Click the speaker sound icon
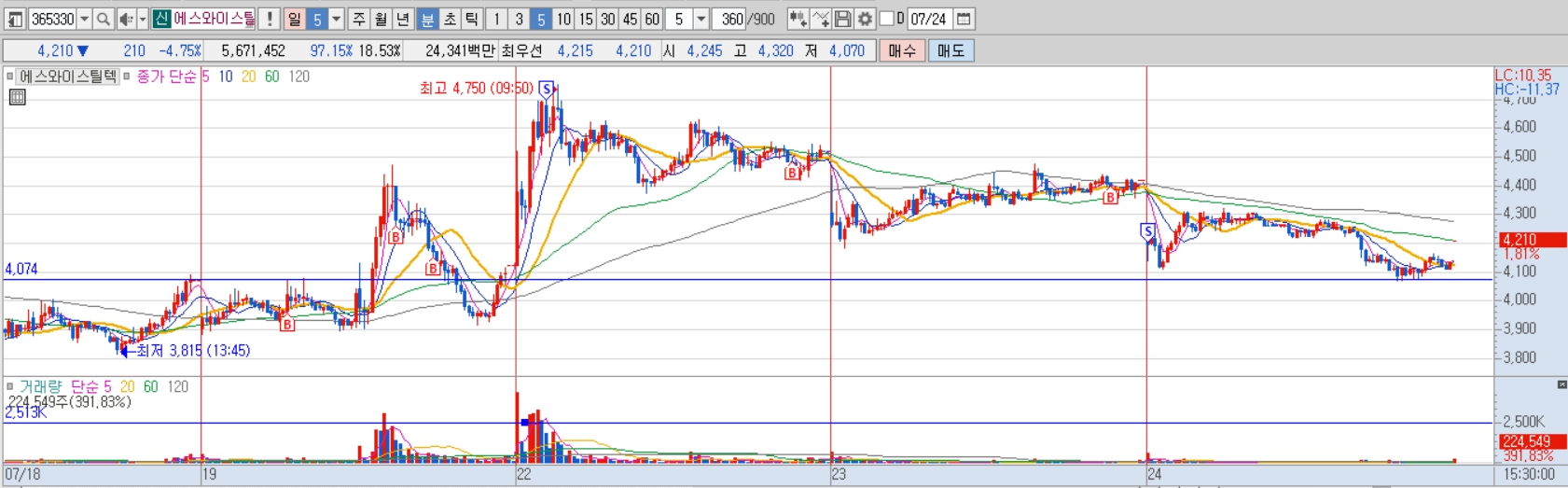Screen dimensions: 1568x488 coord(126,19)
